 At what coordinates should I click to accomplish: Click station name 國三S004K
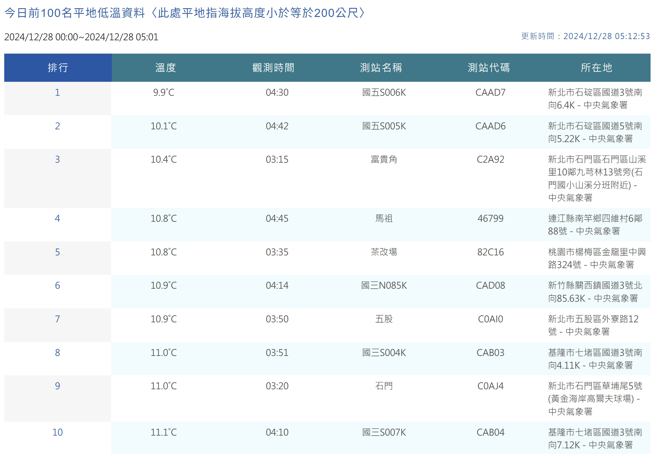click(384, 353)
